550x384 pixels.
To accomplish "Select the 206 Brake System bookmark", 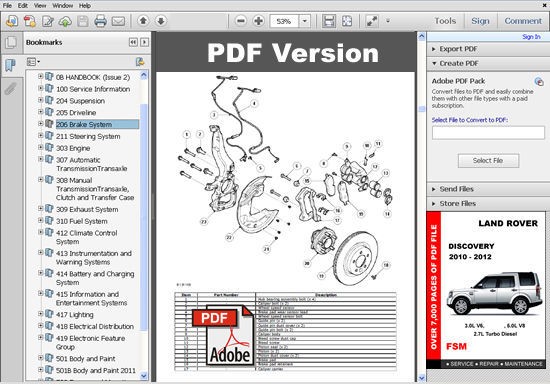I will [97, 124].
